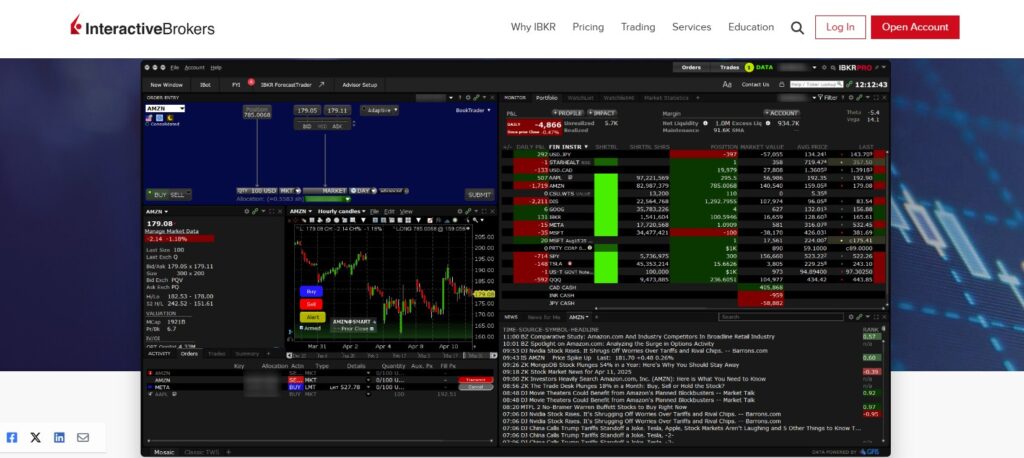Open the TWS Account menu

tap(194, 67)
